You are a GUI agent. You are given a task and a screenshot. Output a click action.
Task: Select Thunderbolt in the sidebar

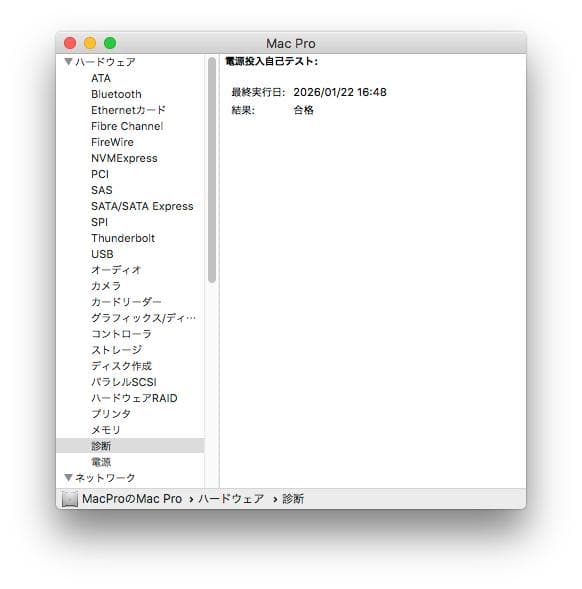[x=123, y=238]
